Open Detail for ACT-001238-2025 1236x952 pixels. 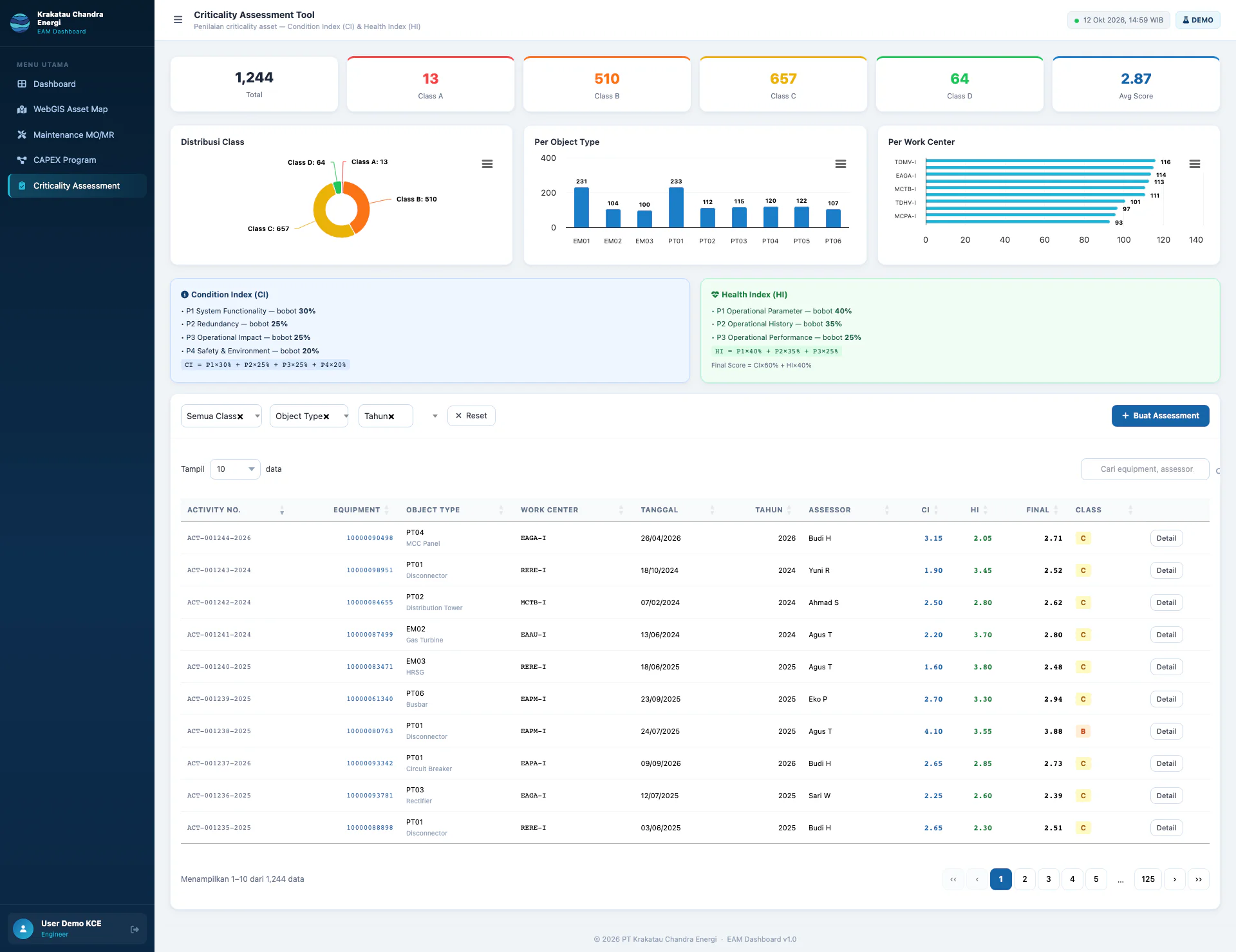pos(1166,731)
